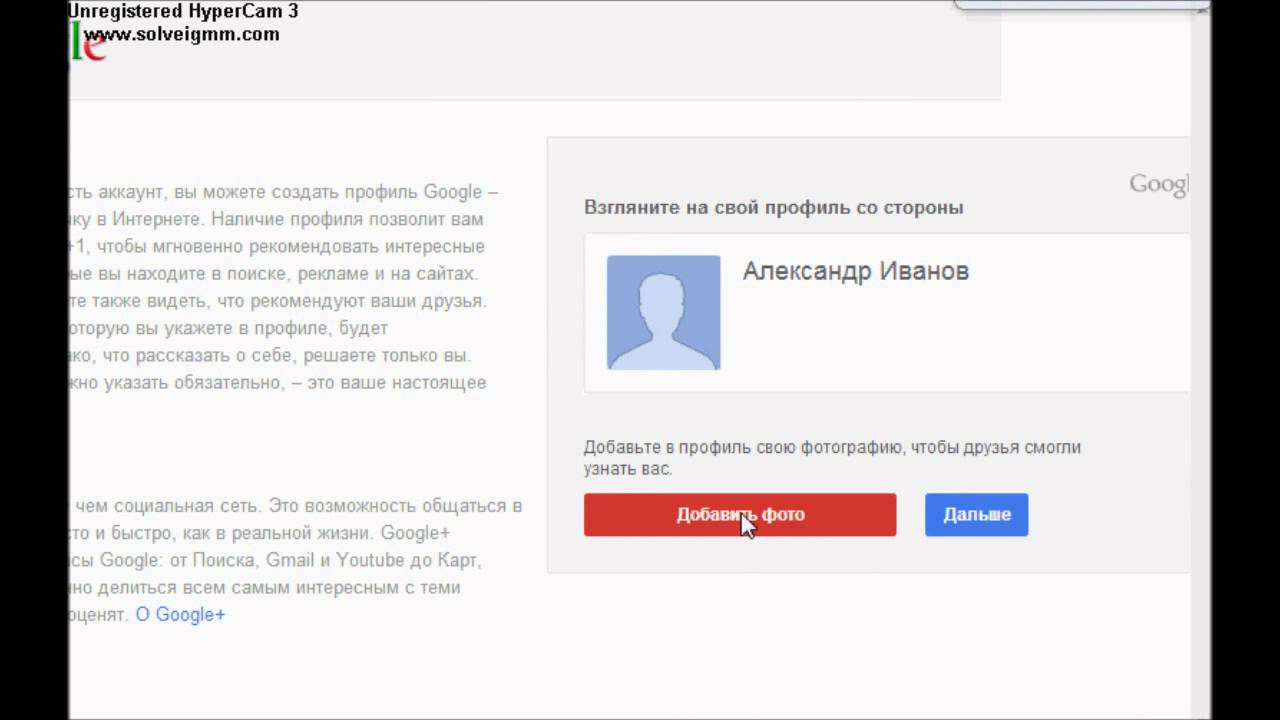Screen dimensions: 1280x720
Task: Click the partial Google logo top-left
Action: 88,42
